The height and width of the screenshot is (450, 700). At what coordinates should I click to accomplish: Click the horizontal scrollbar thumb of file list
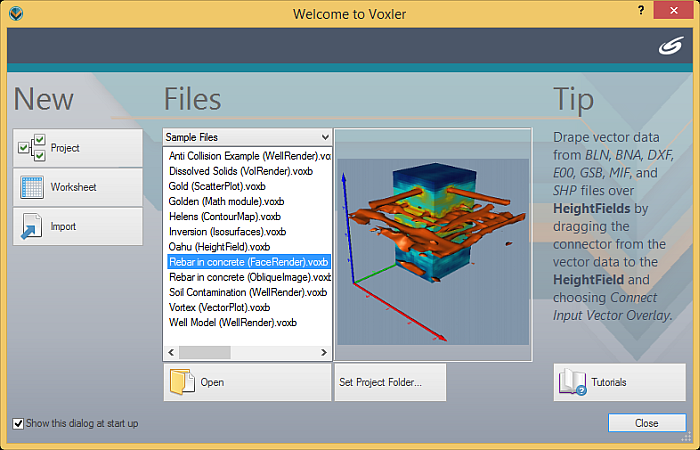click(205, 353)
